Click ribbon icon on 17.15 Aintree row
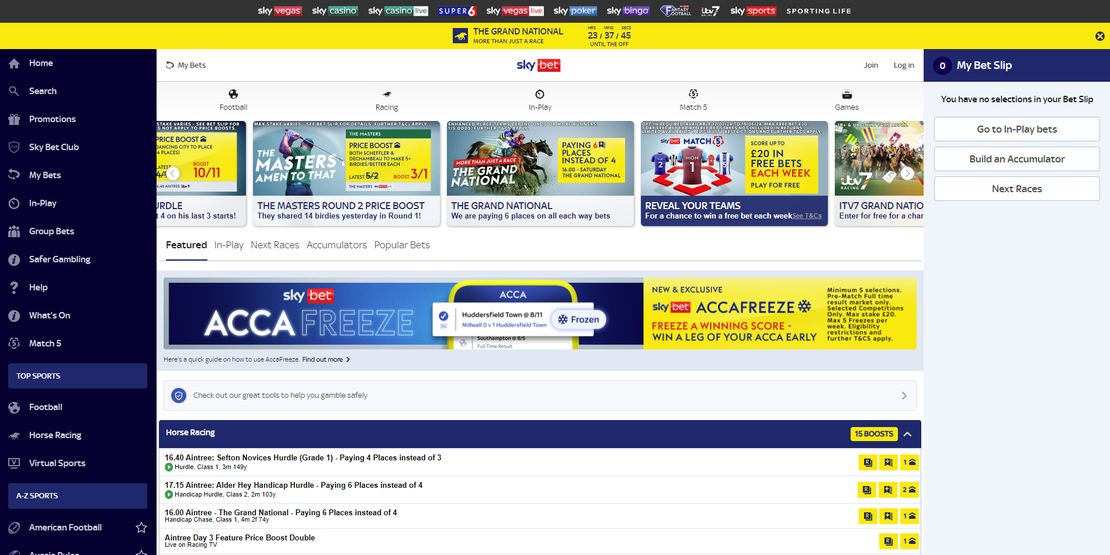This screenshot has width=1110, height=555. 888,490
